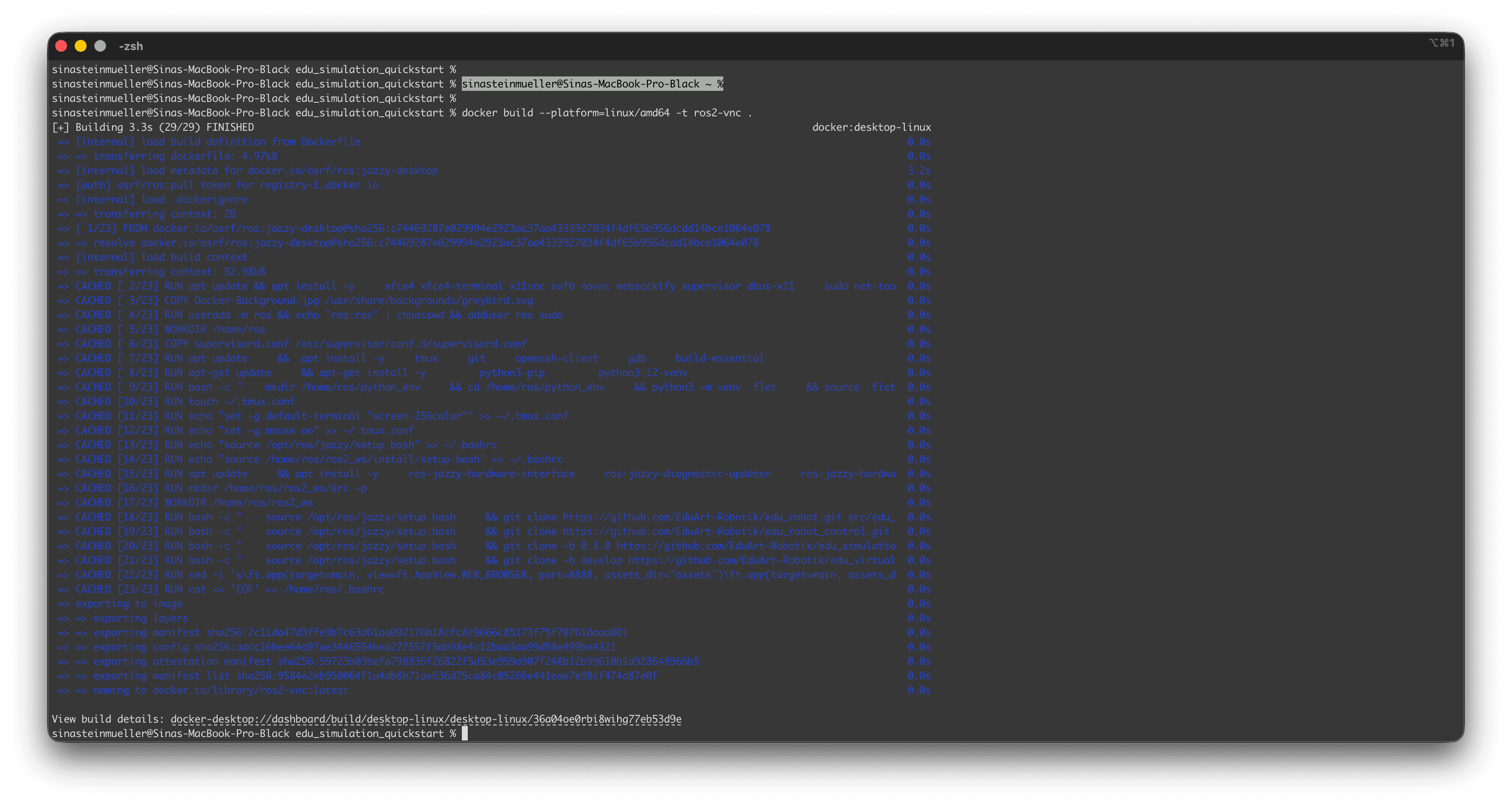The image size is (1512, 805).
Task: Click docker.io/library/ros2-vnc:latest image name
Action: click(x=250, y=690)
